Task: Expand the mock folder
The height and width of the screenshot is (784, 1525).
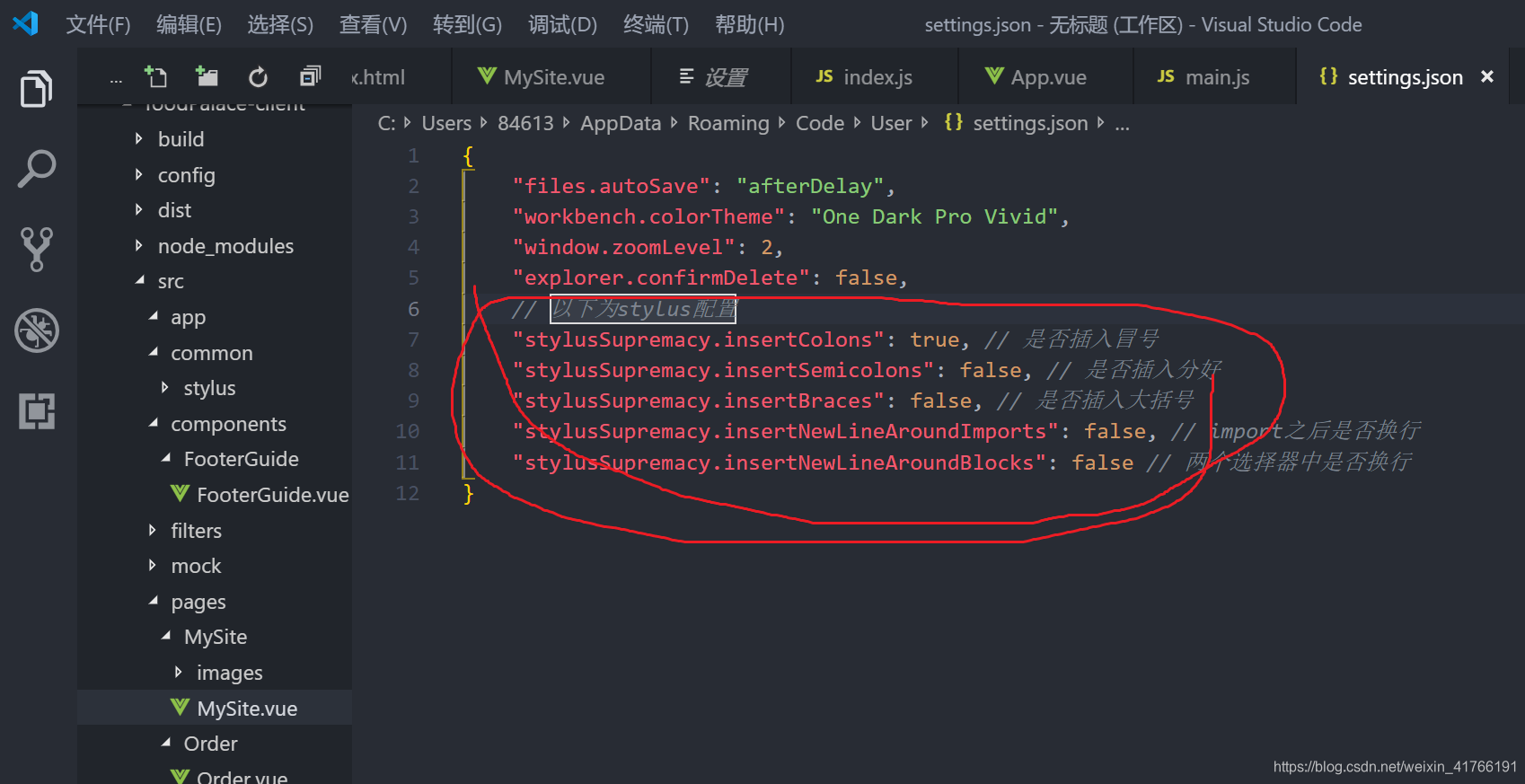Action: tap(152, 565)
